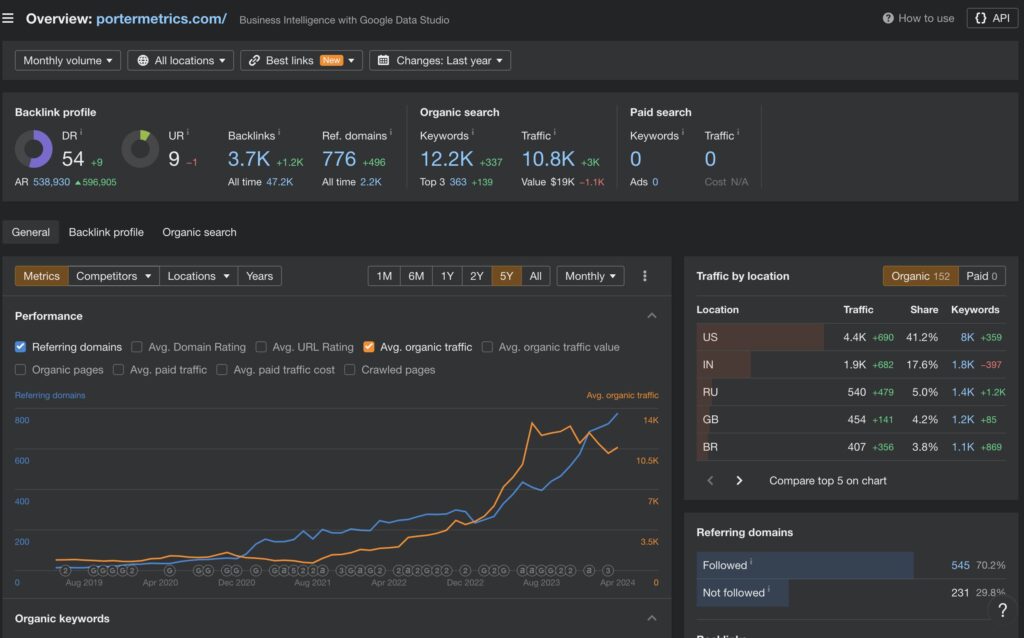Uncheck the Referring domains checkbox
This screenshot has width=1024, height=638.
tap(20, 347)
